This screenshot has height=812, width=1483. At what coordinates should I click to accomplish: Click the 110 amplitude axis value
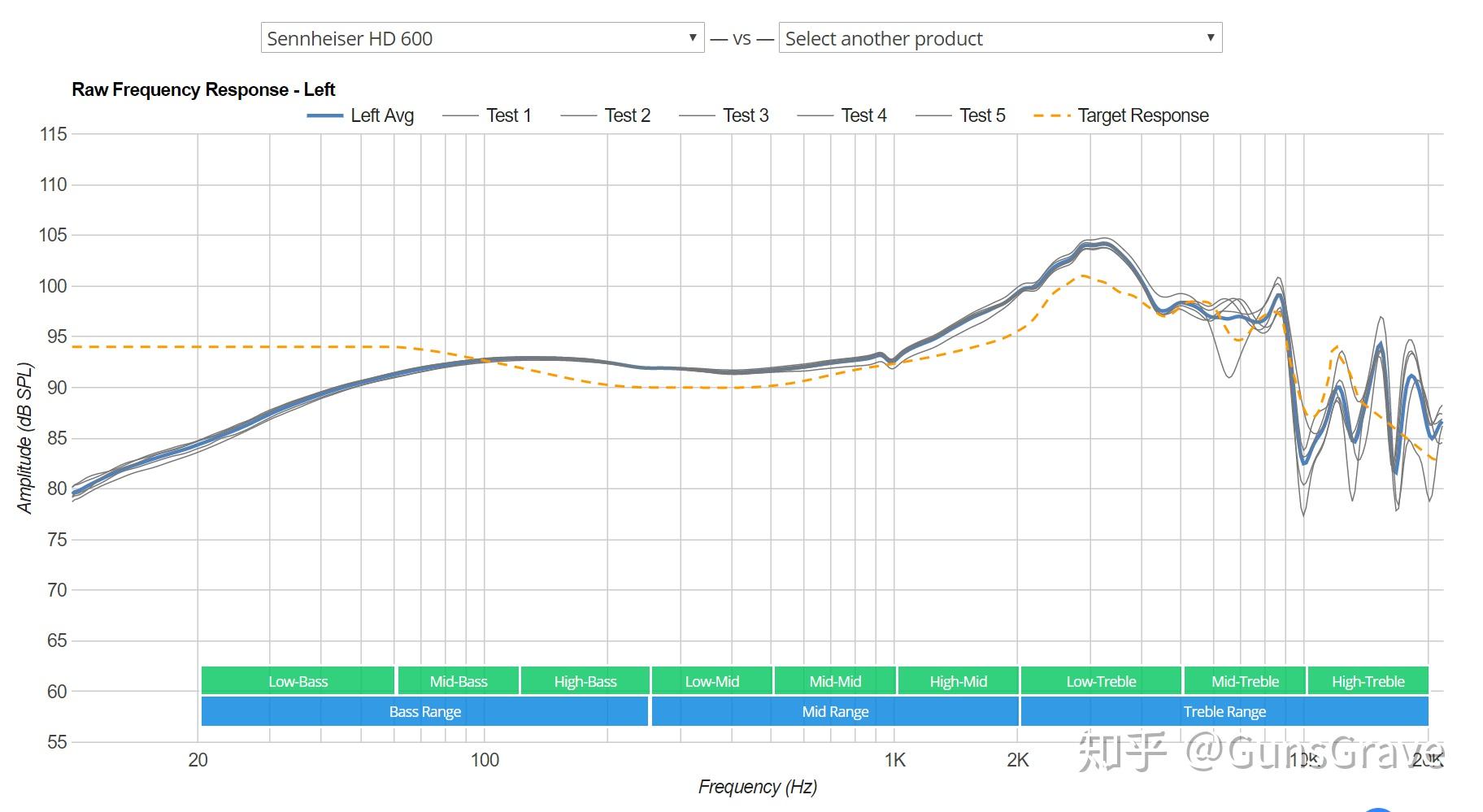click(x=53, y=185)
